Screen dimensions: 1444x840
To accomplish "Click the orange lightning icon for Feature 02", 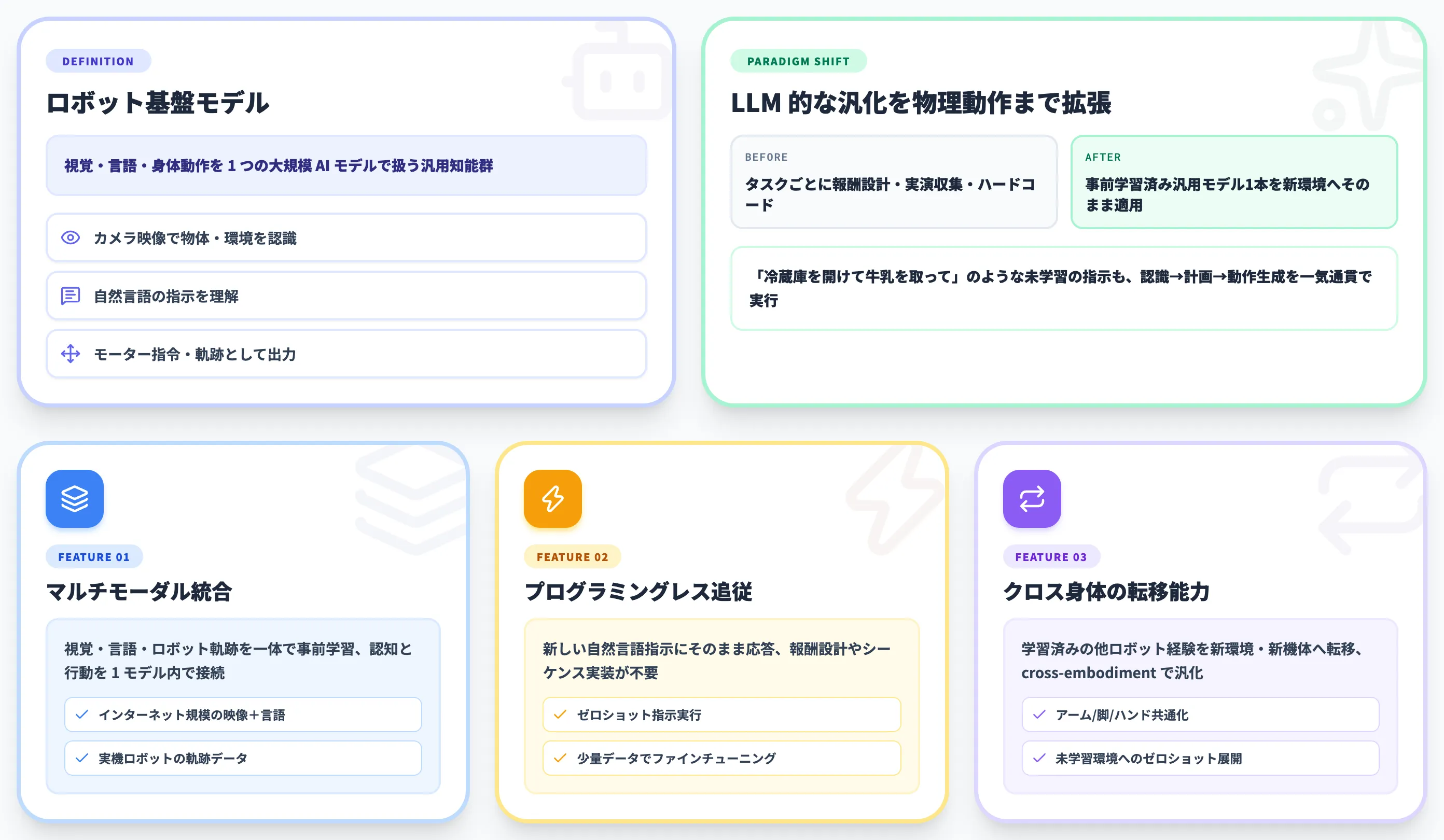I will [x=553, y=498].
